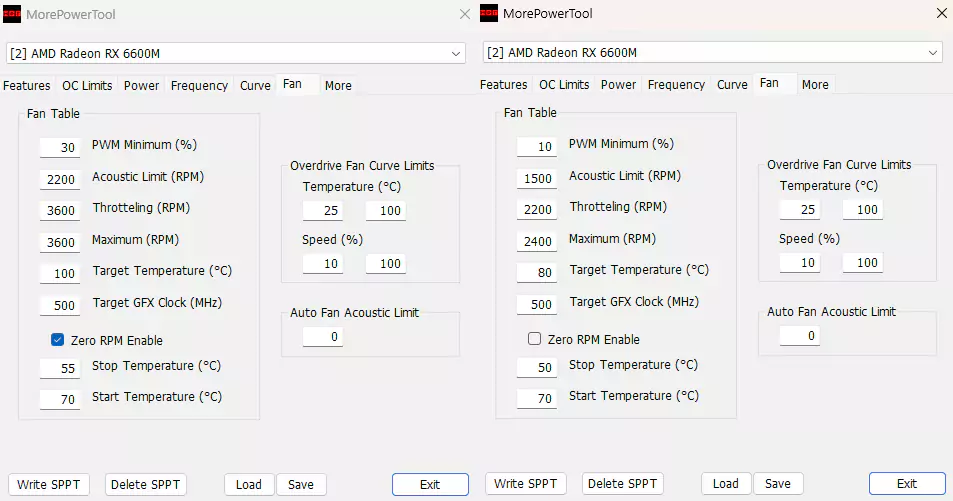Click the MorePowerTool icon in right window title bar

click(x=490, y=14)
